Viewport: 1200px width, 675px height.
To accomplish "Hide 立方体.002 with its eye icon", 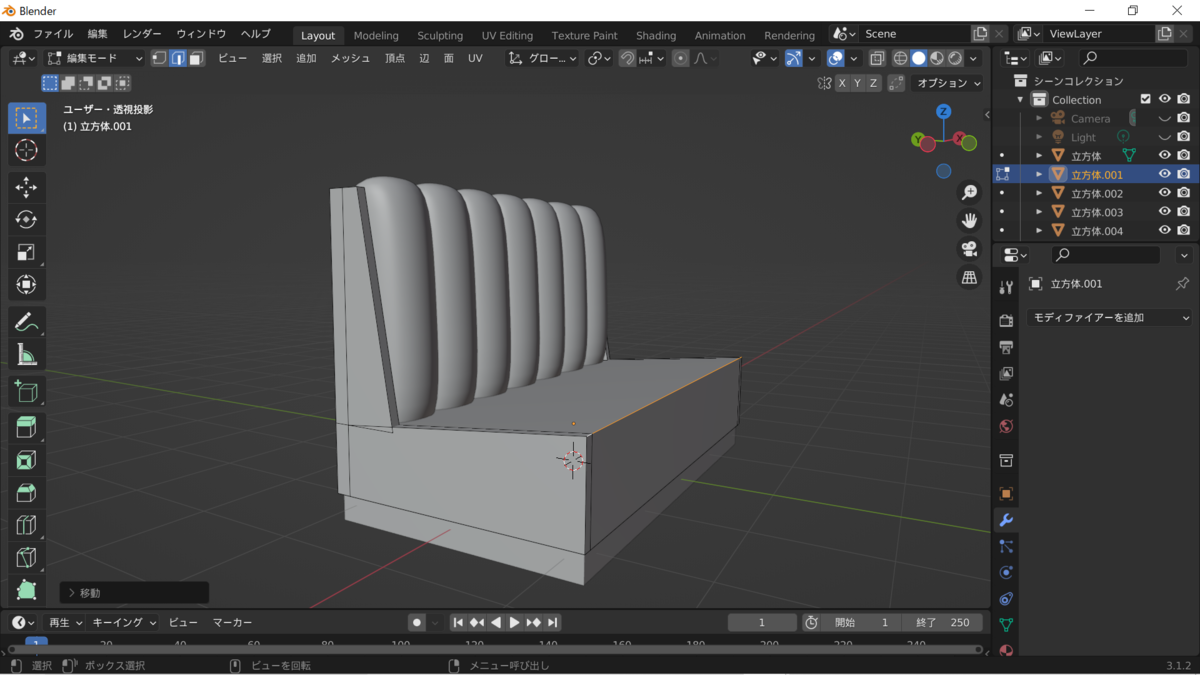I will point(1164,193).
